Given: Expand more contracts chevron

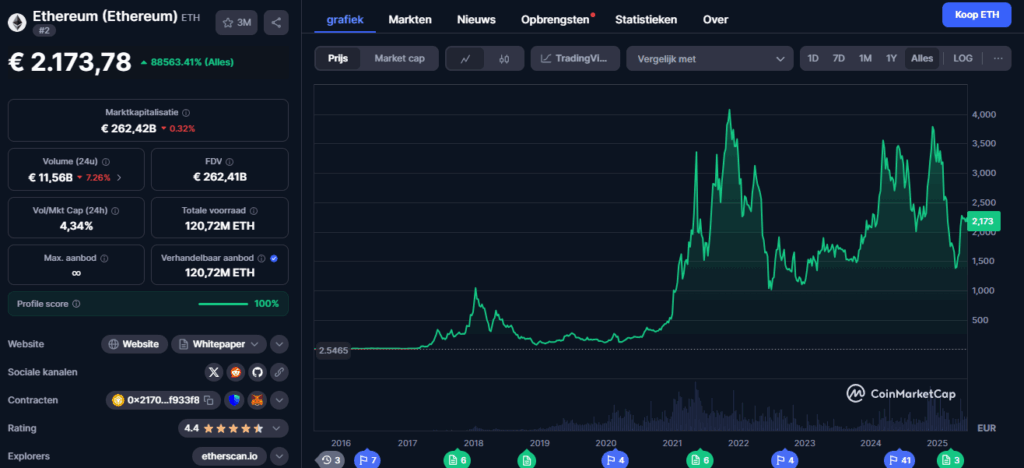Looking at the screenshot, I should click(x=279, y=400).
